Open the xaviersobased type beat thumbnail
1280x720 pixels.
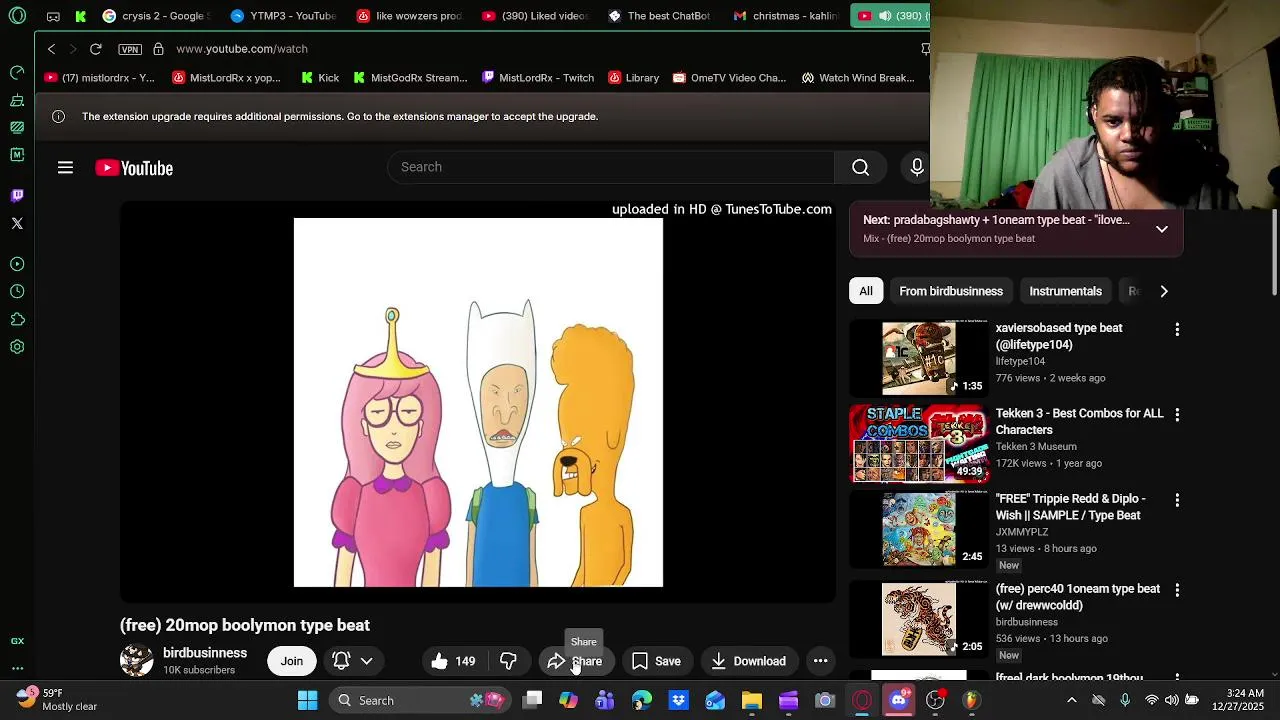click(x=919, y=358)
